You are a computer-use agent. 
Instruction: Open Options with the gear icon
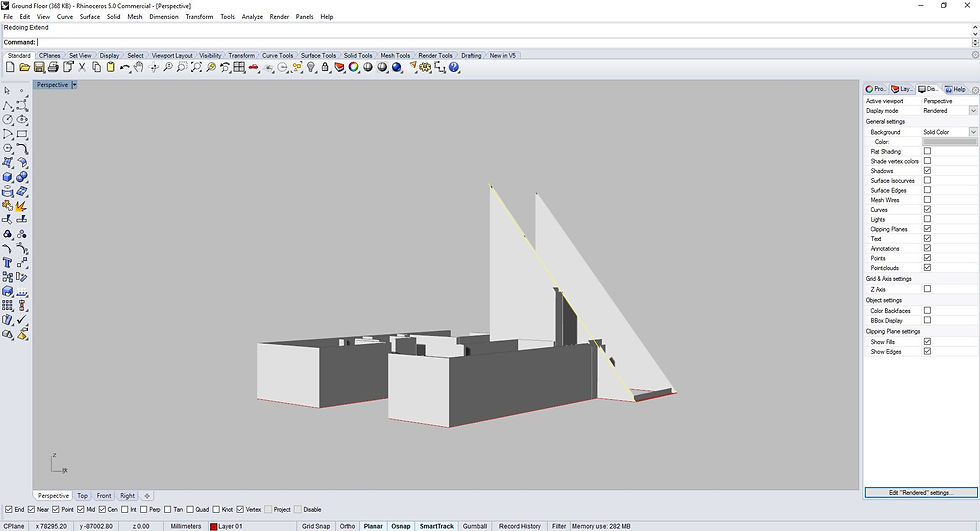pyautogui.click(x=426, y=67)
